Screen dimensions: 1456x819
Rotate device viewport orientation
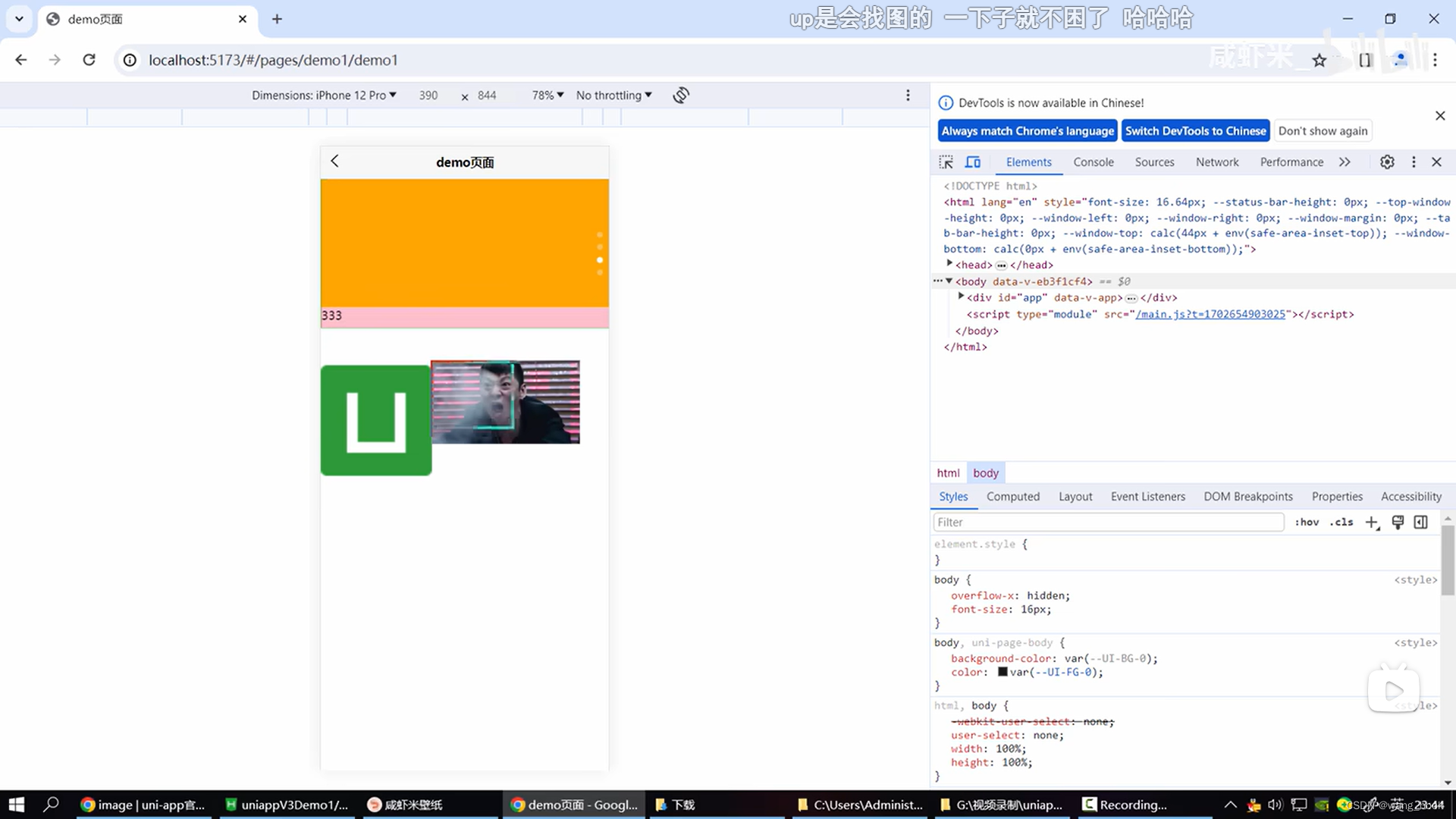pyautogui.click(x=681, y=95)
